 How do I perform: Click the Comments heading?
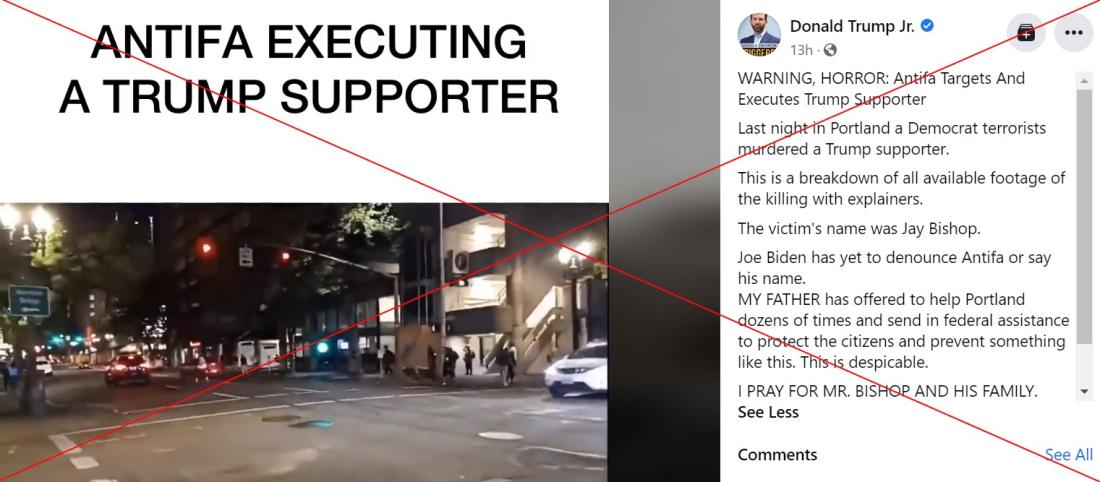[x=777, y=455]
